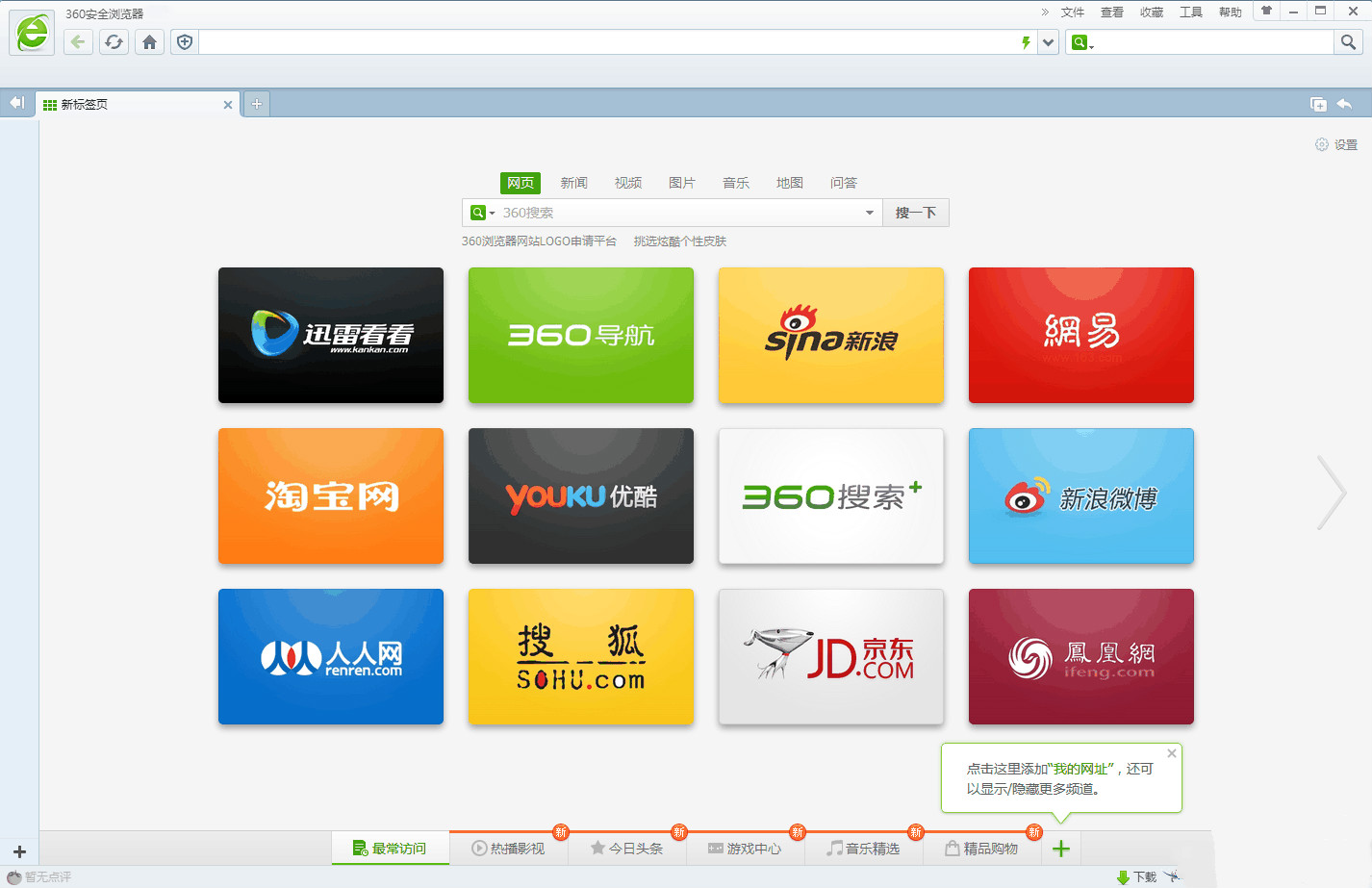This screenshot has width=1372, height=888.
Task: Open 挑选炫酷个性皮肤 link
Action: click(x=680, y=241)
